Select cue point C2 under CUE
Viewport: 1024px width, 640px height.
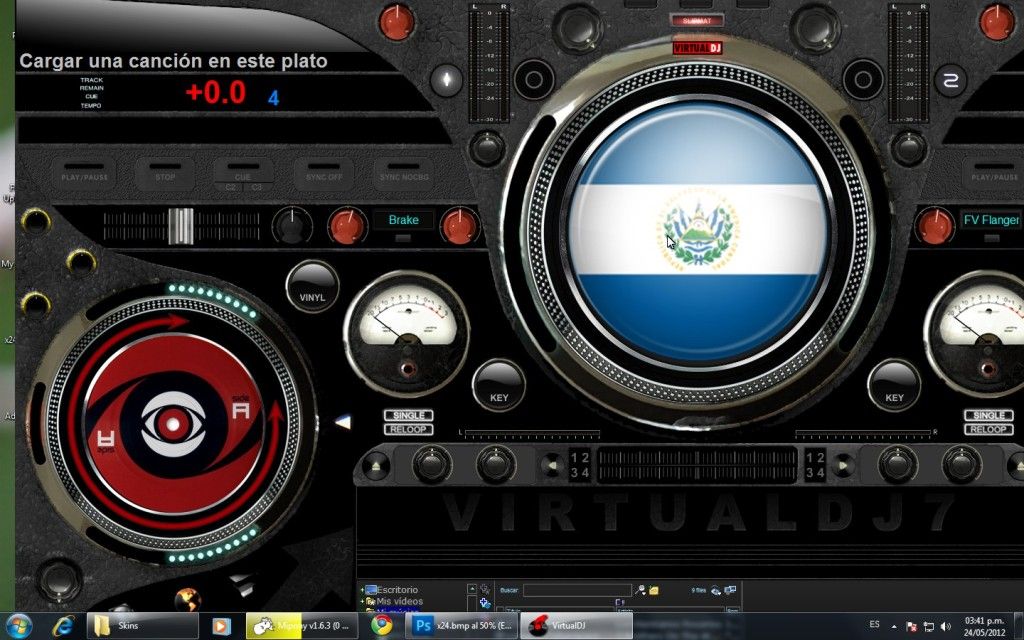tap(231, 187)
